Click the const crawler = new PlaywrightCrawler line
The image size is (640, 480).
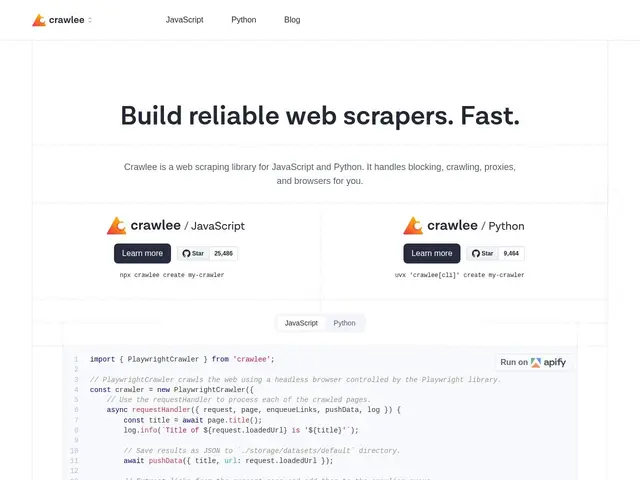click(x=172, y=390)
